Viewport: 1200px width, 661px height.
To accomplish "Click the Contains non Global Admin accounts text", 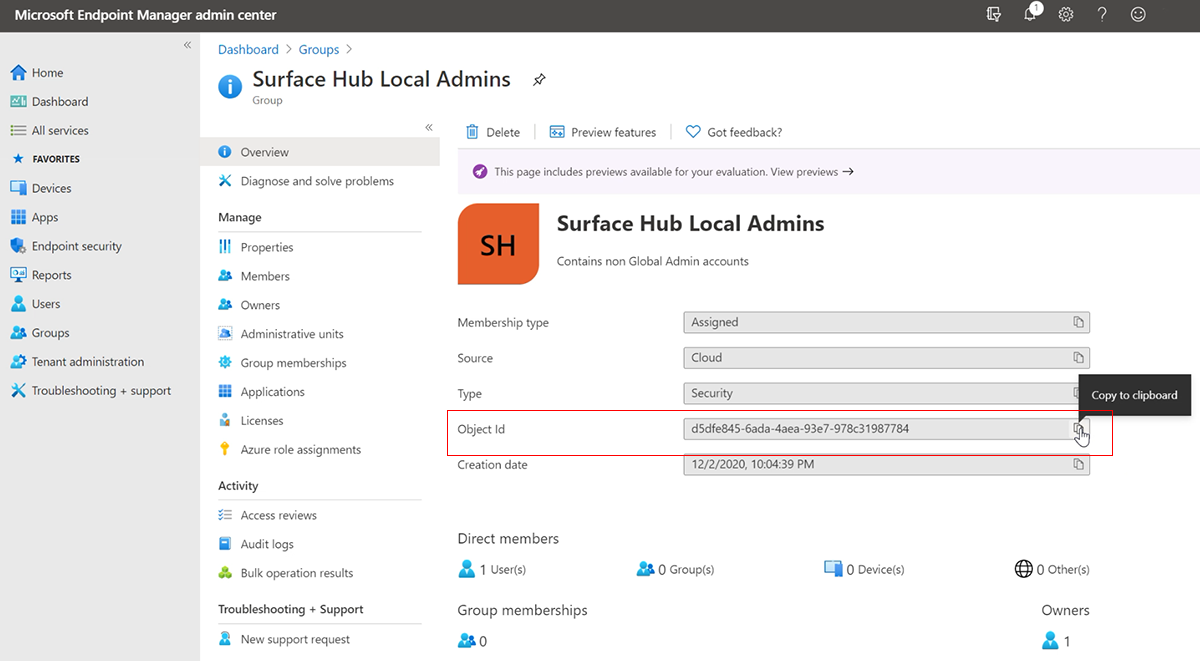I will [x=652, y=261].
